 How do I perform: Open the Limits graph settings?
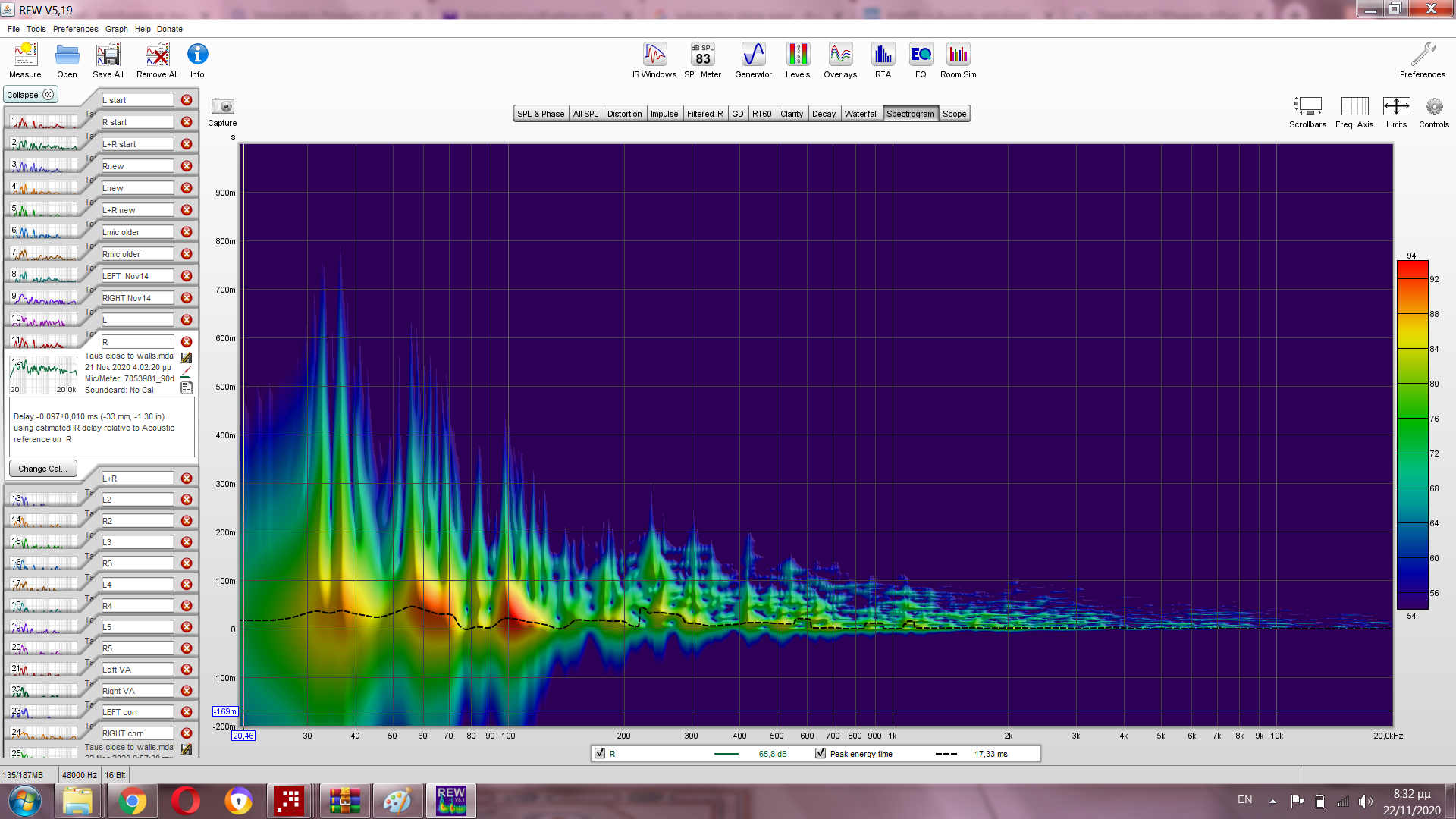[1396, 107]
